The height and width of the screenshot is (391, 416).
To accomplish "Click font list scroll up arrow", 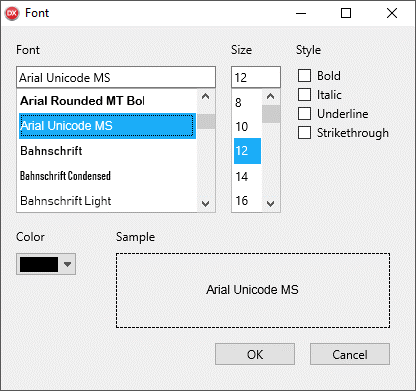I will (x=206, y=97).
